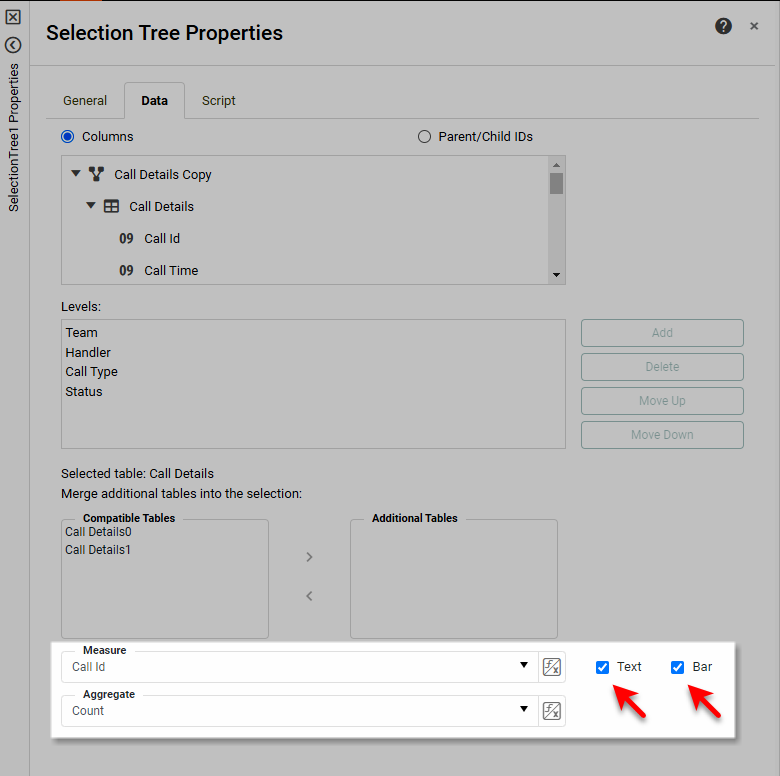Click the tree list scrollbar thumb
Screen dimensions: 780x776
(556, 184)
